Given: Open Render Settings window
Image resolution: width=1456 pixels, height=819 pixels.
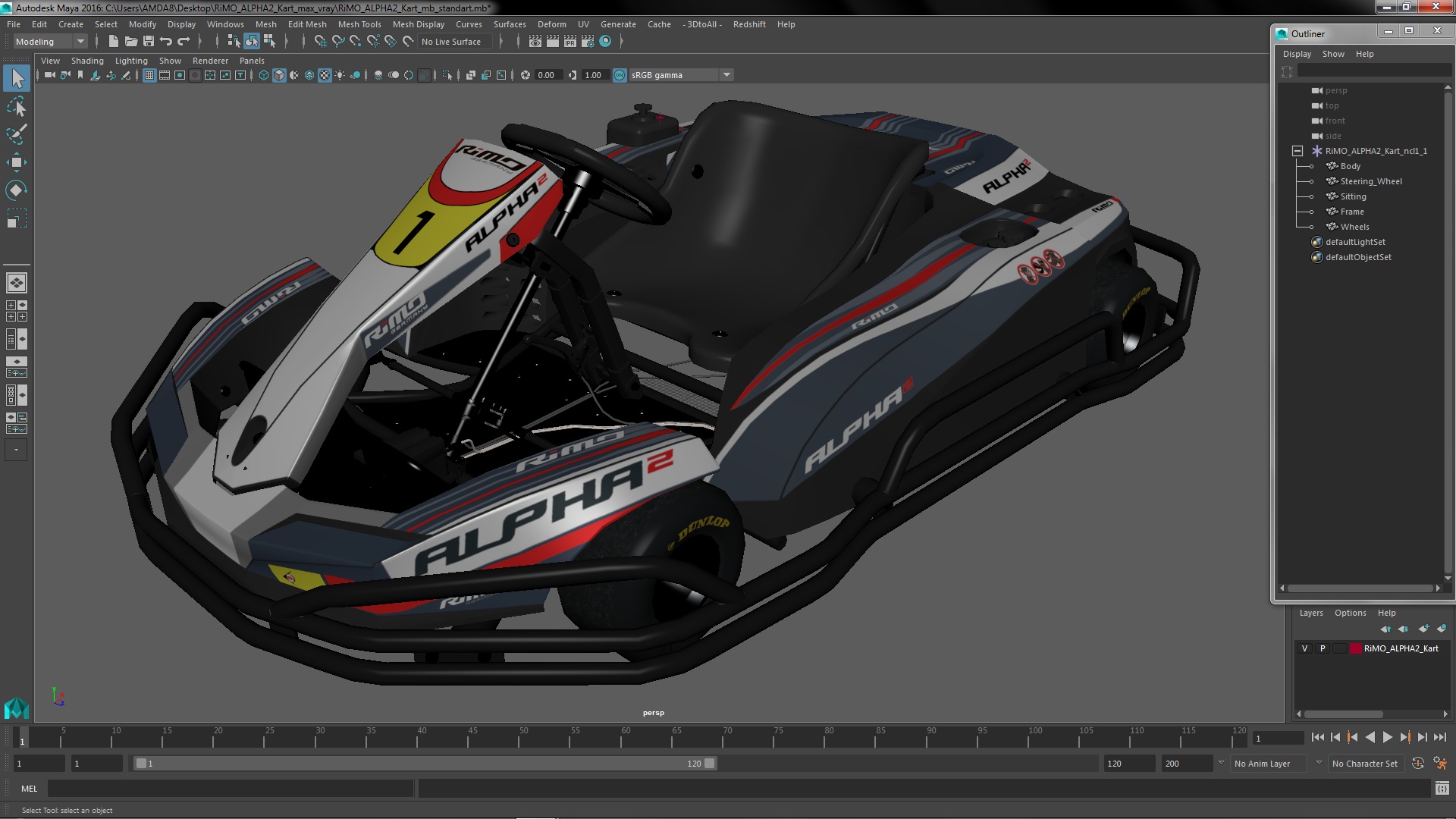Looking at the screenshot, I should tap(588, 42).
